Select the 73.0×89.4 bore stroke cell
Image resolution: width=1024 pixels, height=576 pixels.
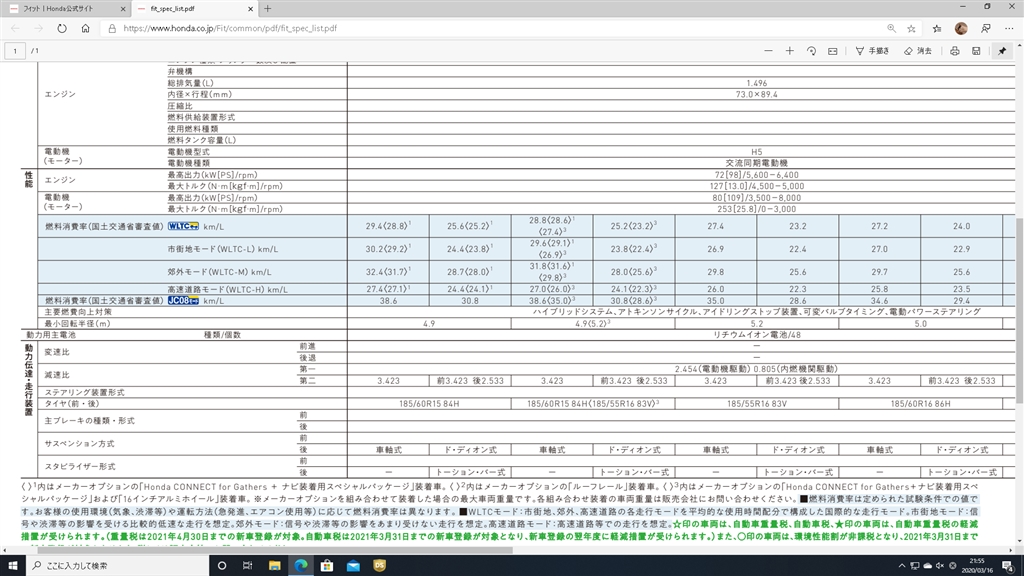(x=756, y=94)
